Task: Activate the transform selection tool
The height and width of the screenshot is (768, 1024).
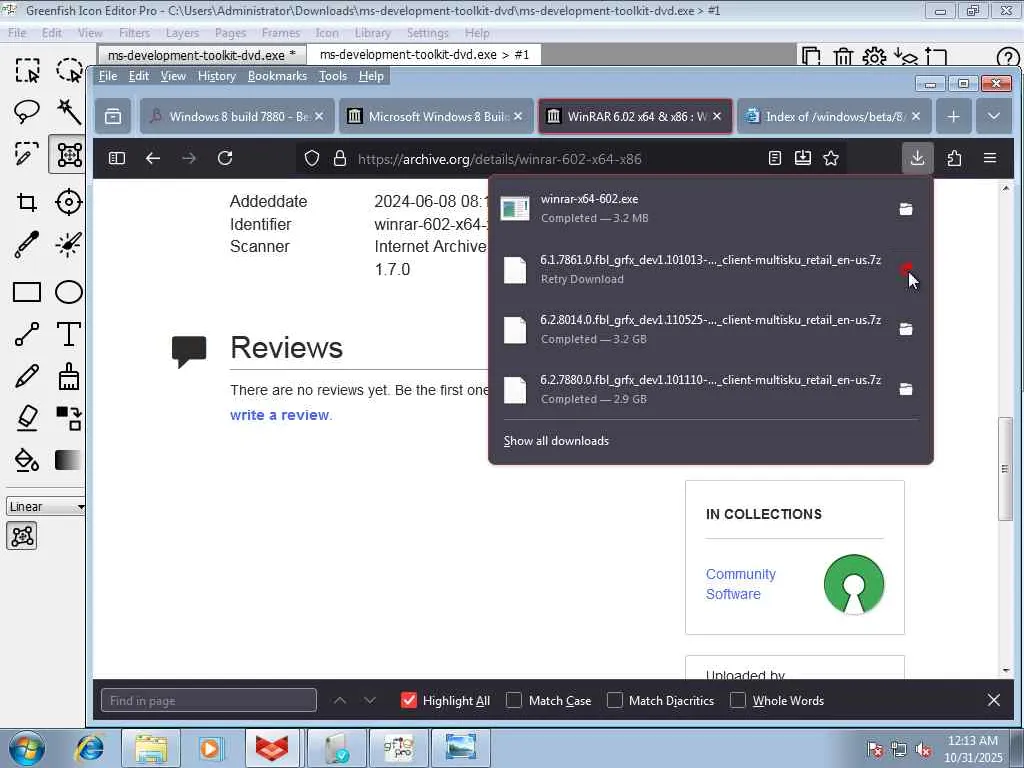Action: pyautogui.click(x=69, y=155)
